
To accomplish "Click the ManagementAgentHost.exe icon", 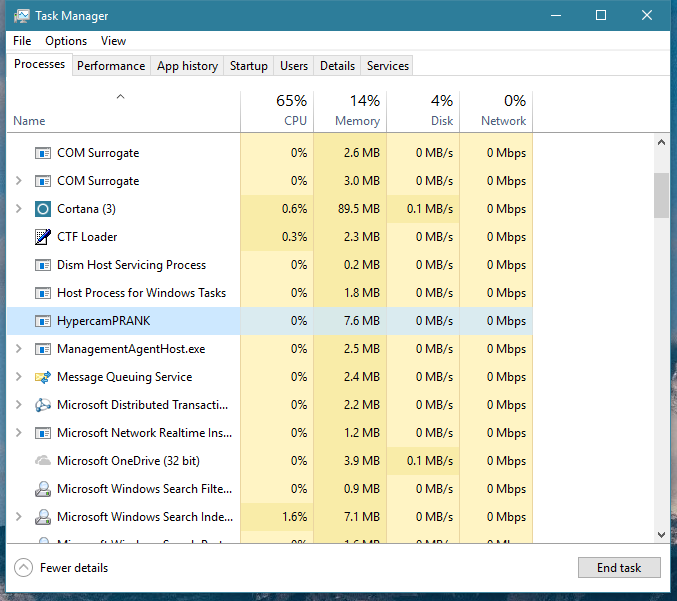I will coord(43,349).
